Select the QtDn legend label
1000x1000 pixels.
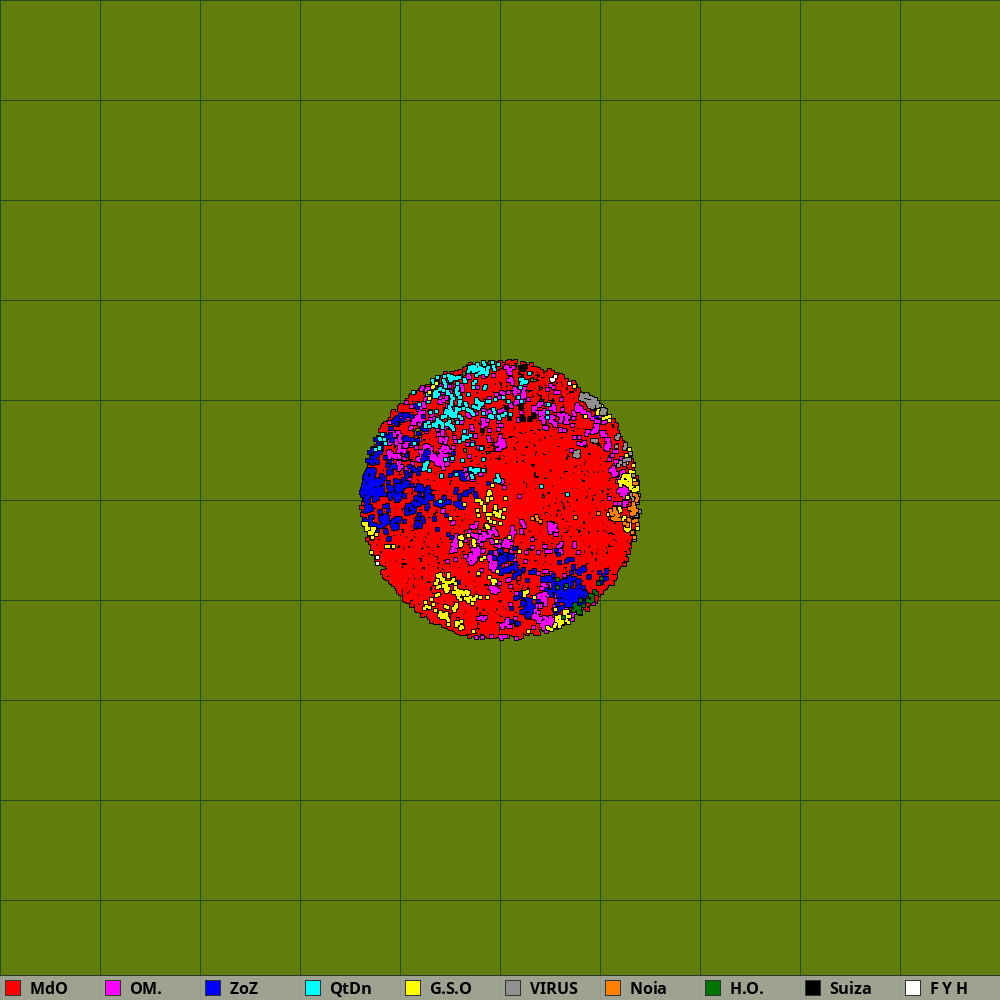350,988
